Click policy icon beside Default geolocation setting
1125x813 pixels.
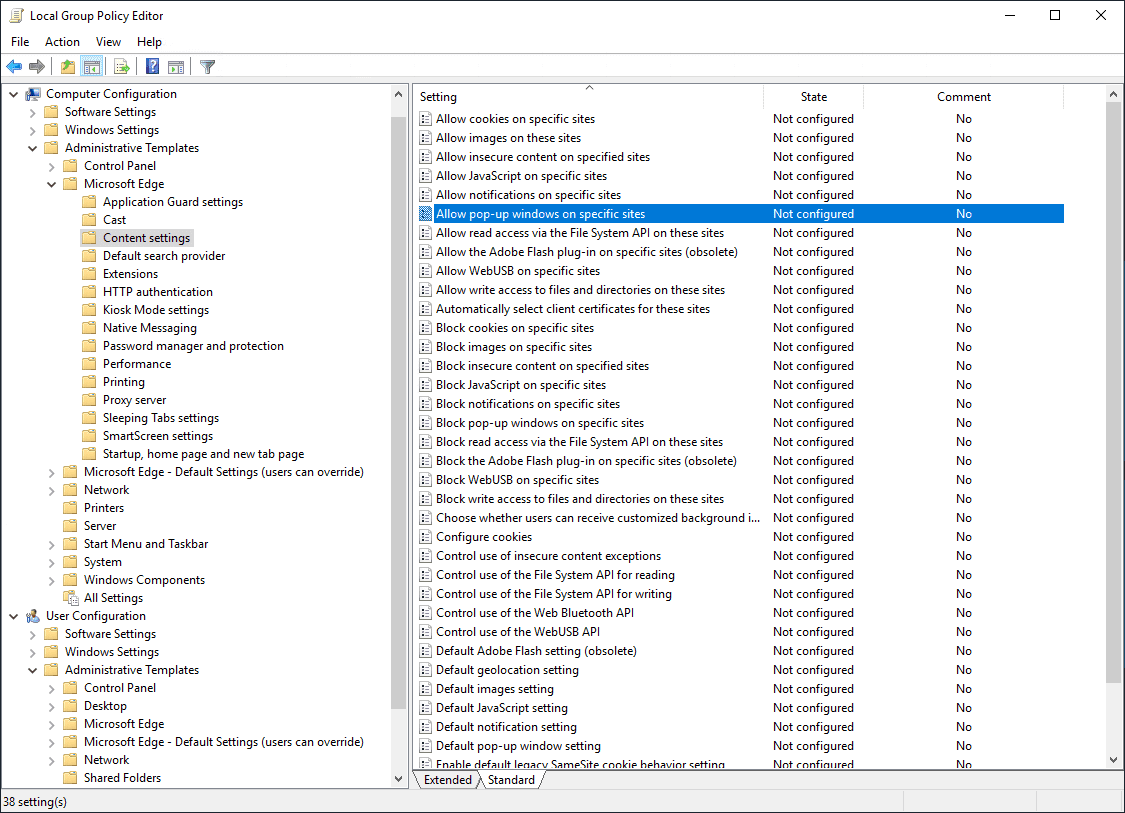click(425, 669)
